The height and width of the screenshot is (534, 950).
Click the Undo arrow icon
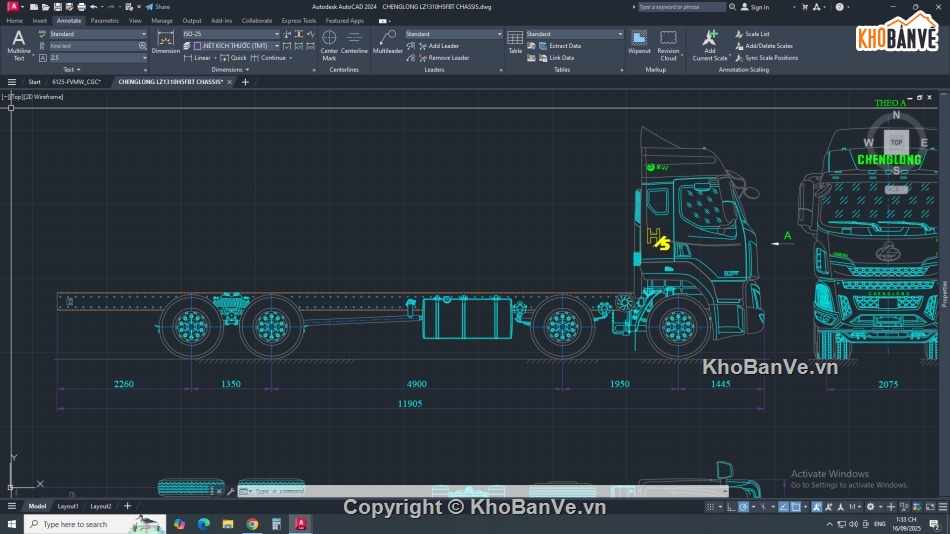click(x=94, y=7)
